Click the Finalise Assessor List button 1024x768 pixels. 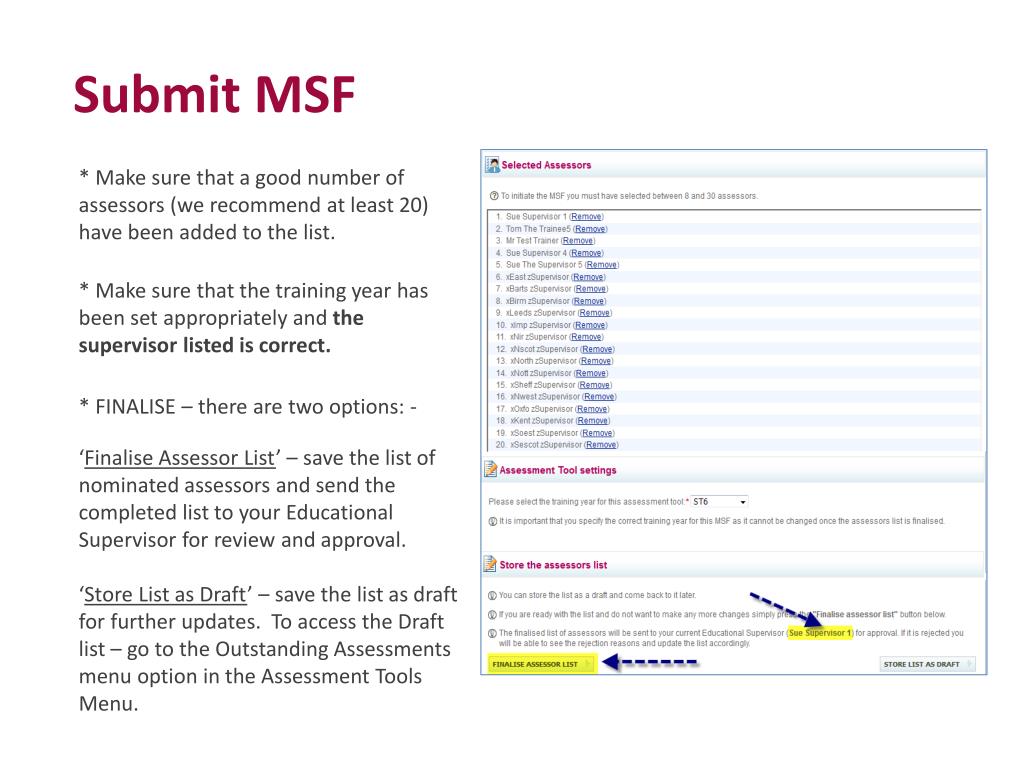[x=541, y=664]
